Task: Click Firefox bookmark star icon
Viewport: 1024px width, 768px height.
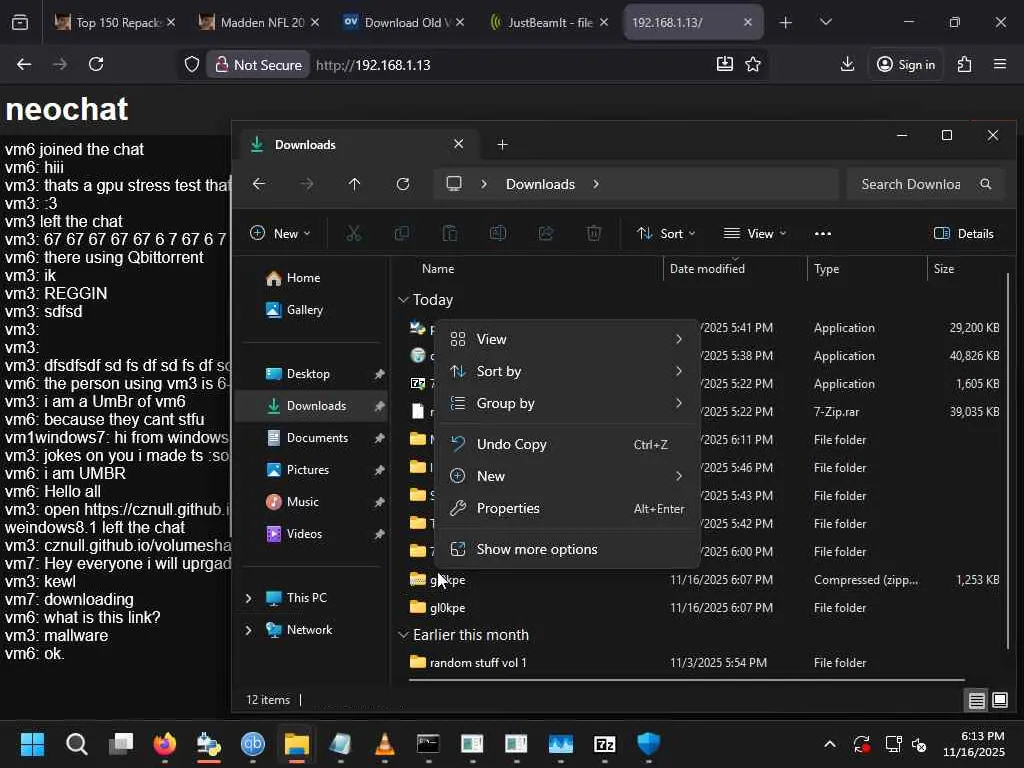Action: coord(753,64)
